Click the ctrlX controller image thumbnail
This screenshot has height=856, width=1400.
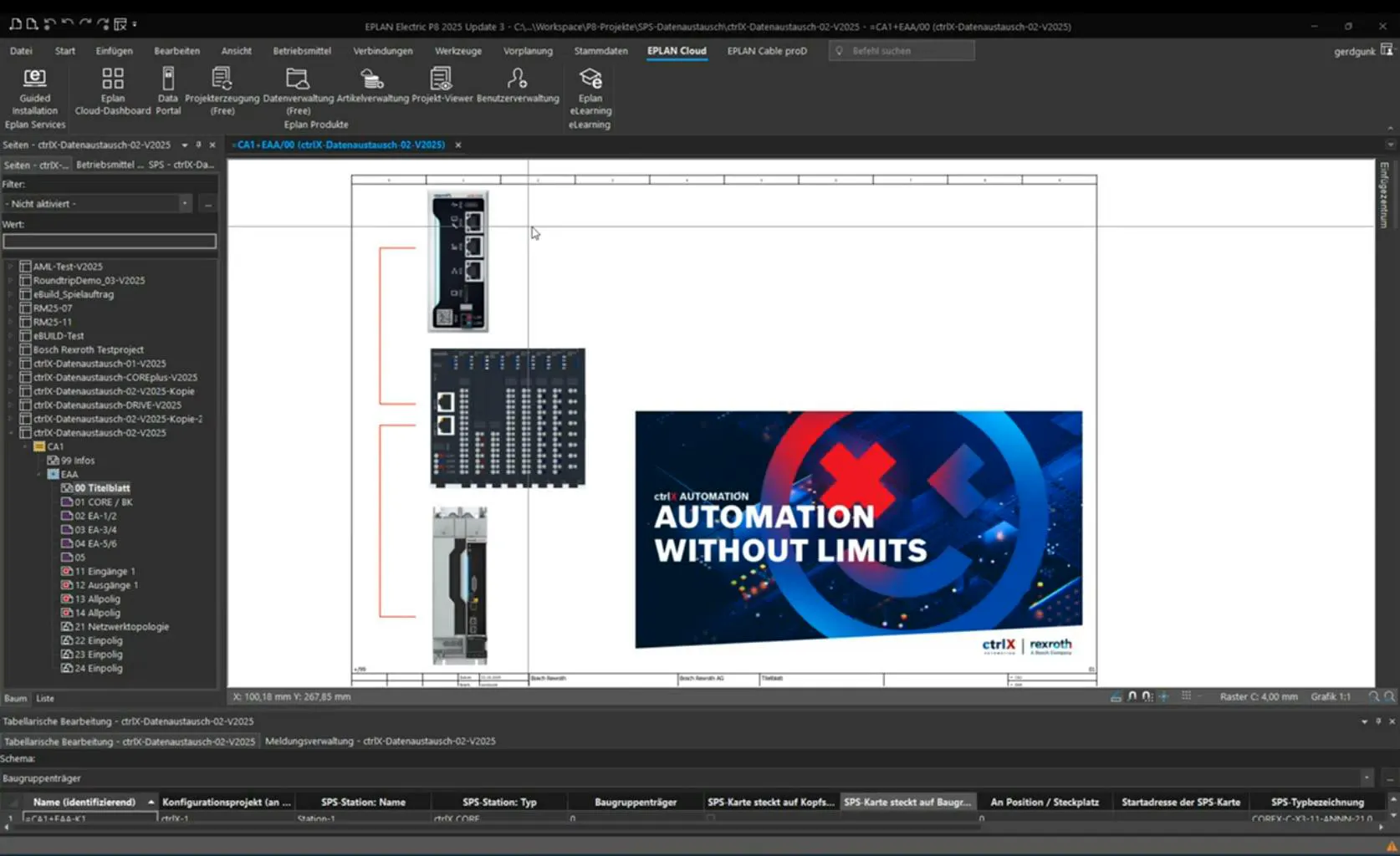click(458, 261)
